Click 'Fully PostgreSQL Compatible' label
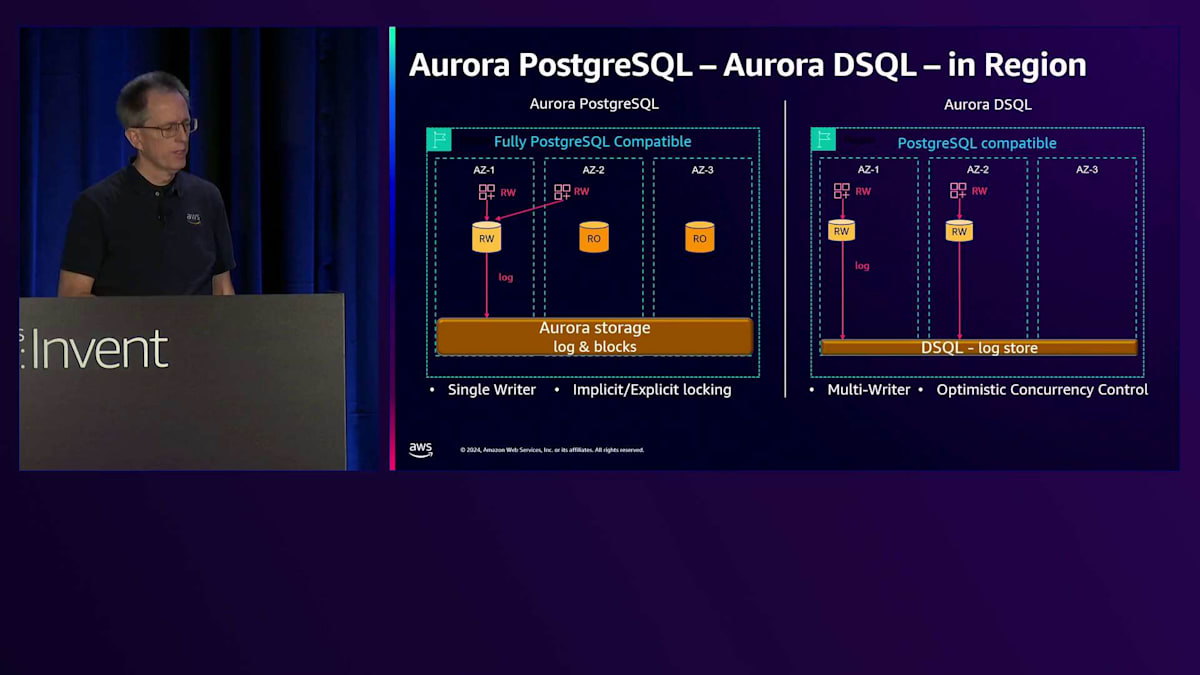 click(593, 142)
